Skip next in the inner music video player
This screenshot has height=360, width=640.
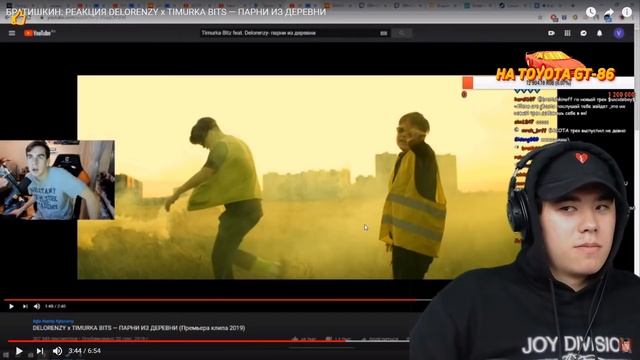tap(25, 306)
